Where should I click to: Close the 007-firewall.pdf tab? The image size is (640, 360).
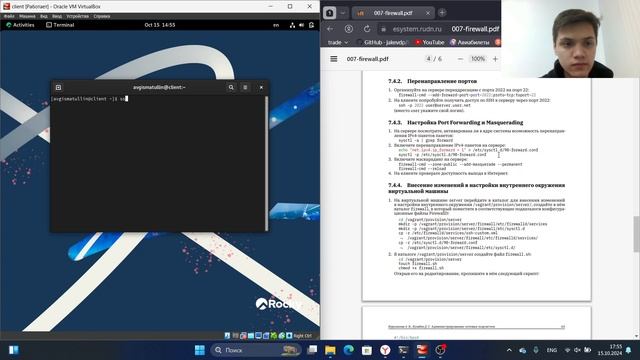[428, 13]
